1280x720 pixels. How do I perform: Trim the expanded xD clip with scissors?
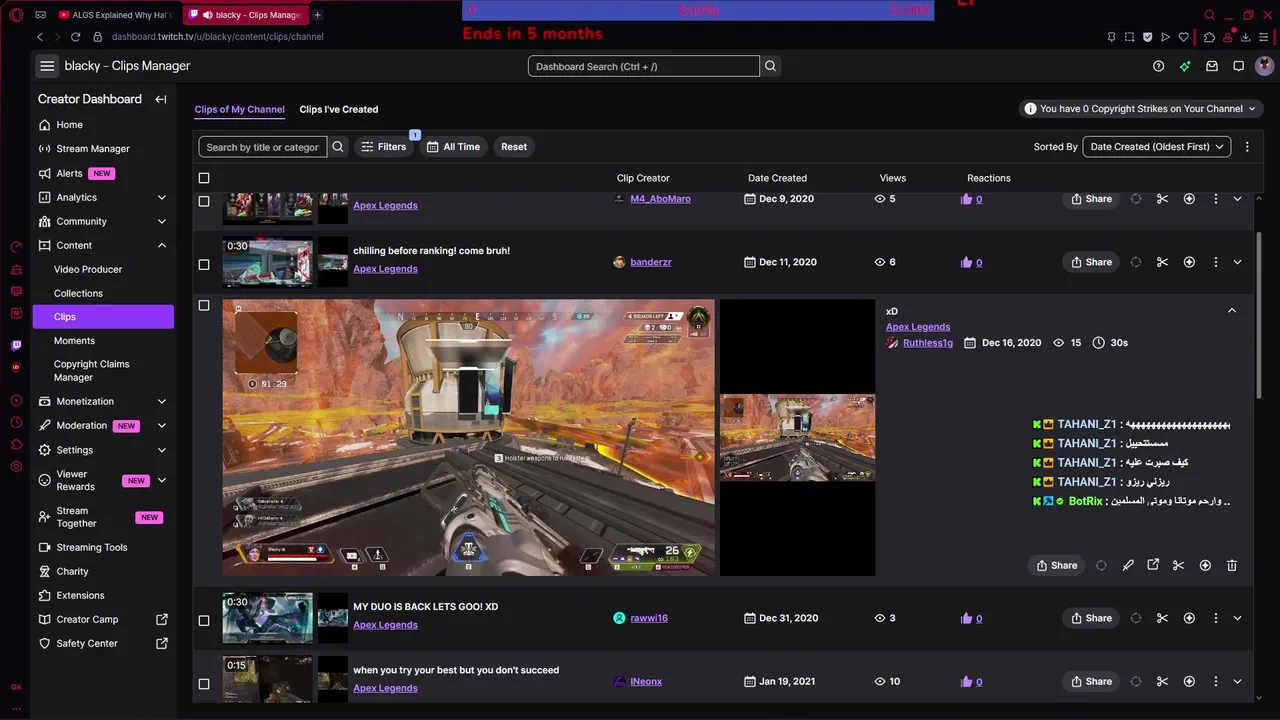(1178, 565)
